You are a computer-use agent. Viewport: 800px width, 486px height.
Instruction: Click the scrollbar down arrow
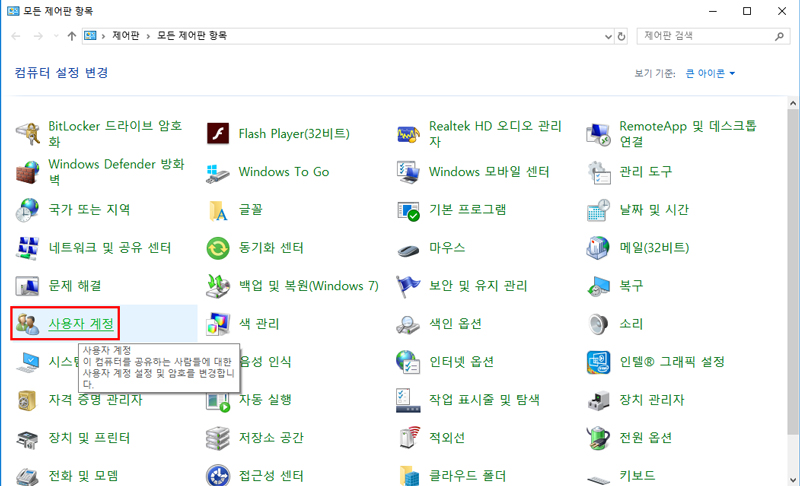click(793, 480)
